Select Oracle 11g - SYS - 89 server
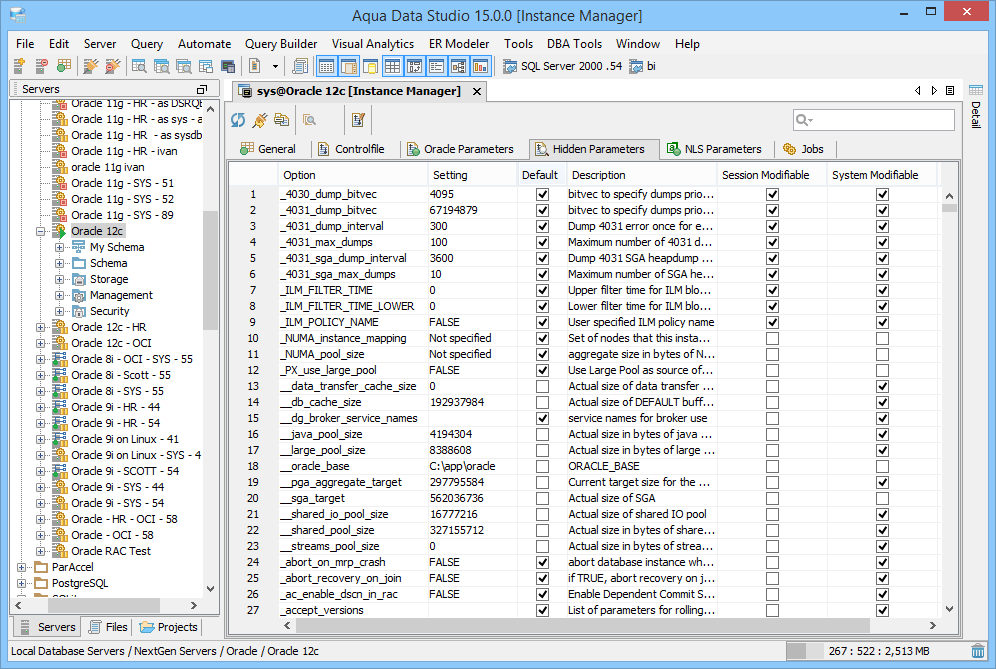This screenshot has width=996, height=669. click(x=122, y=215)
